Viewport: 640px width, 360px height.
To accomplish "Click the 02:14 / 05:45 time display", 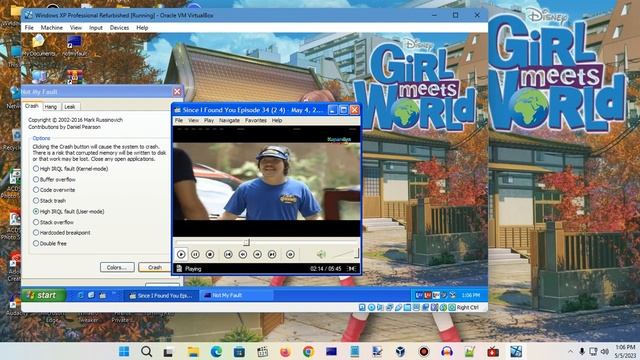I will [325, 269].
